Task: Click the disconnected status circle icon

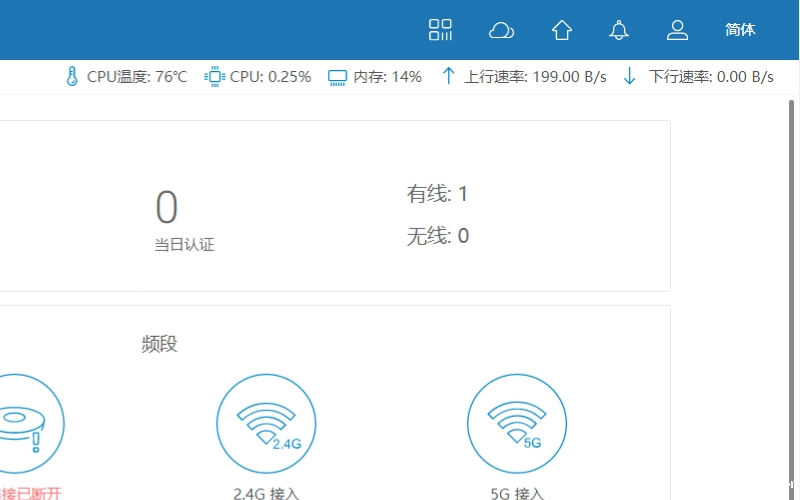Action: (20, 423)
